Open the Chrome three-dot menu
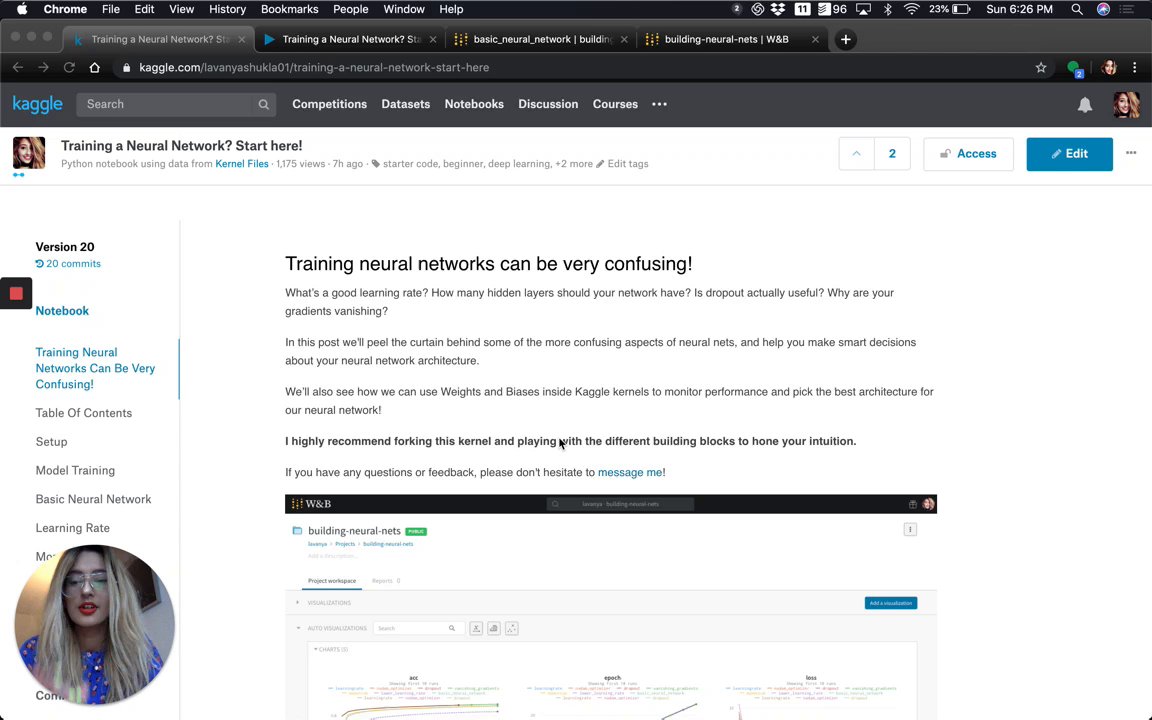1152x720 pixels. click(1134, 68)
